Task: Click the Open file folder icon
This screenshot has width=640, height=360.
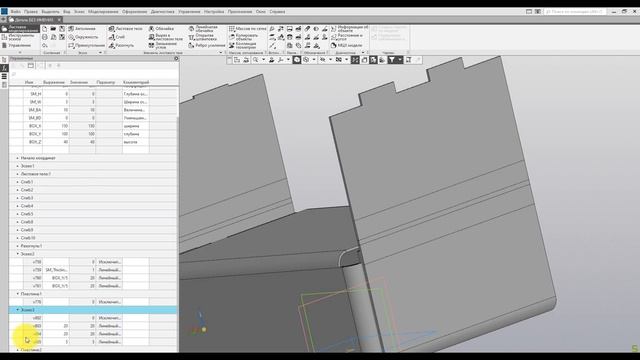Action: pyautogui.click(x=53, y=29)
